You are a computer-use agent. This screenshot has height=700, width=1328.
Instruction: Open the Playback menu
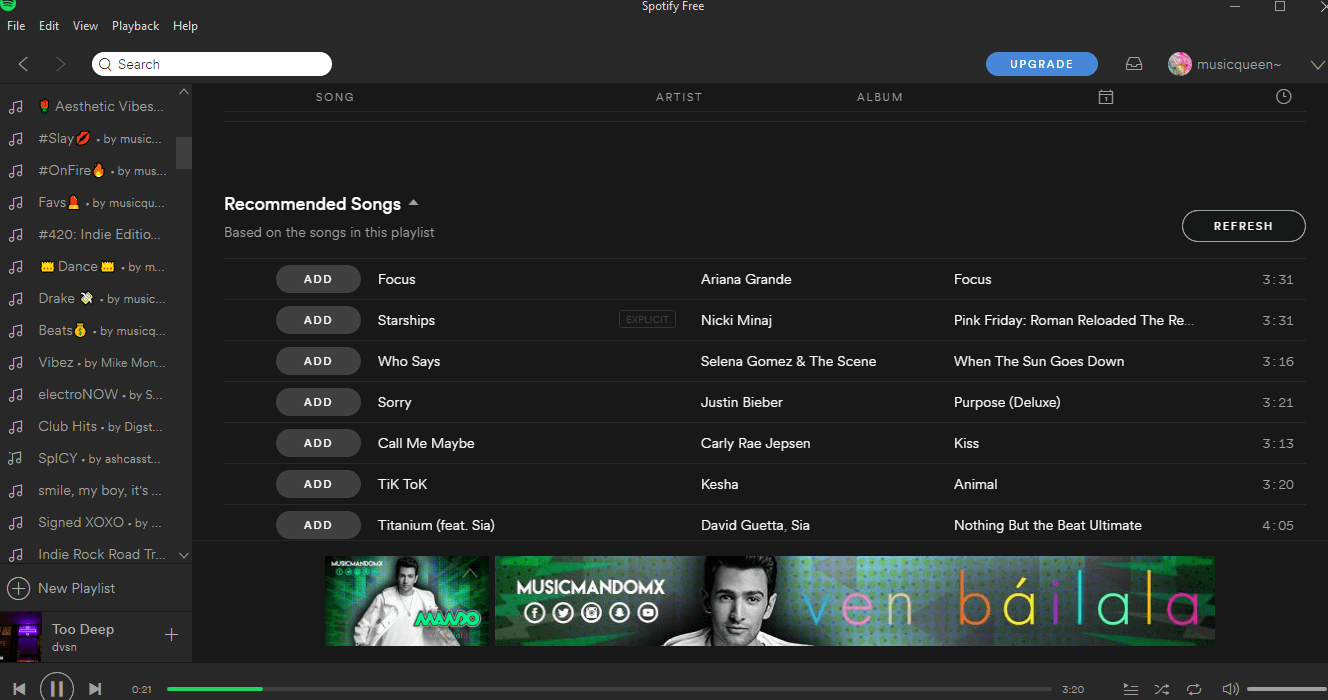[x=136, y=26]
